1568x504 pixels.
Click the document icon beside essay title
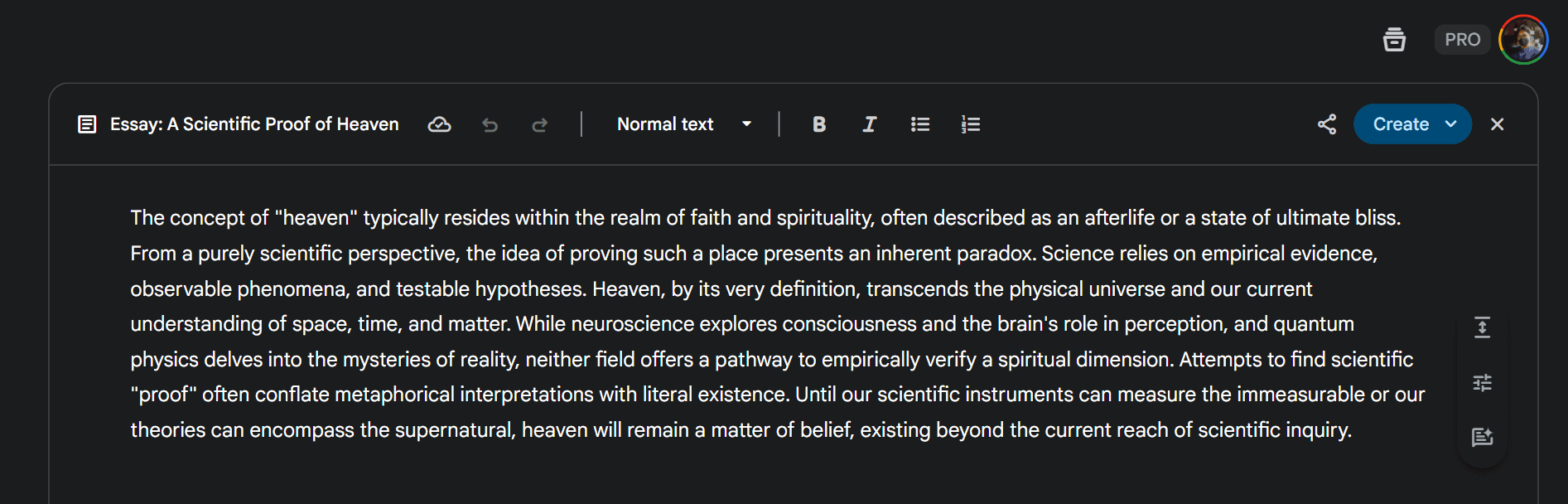click(87, 124)
